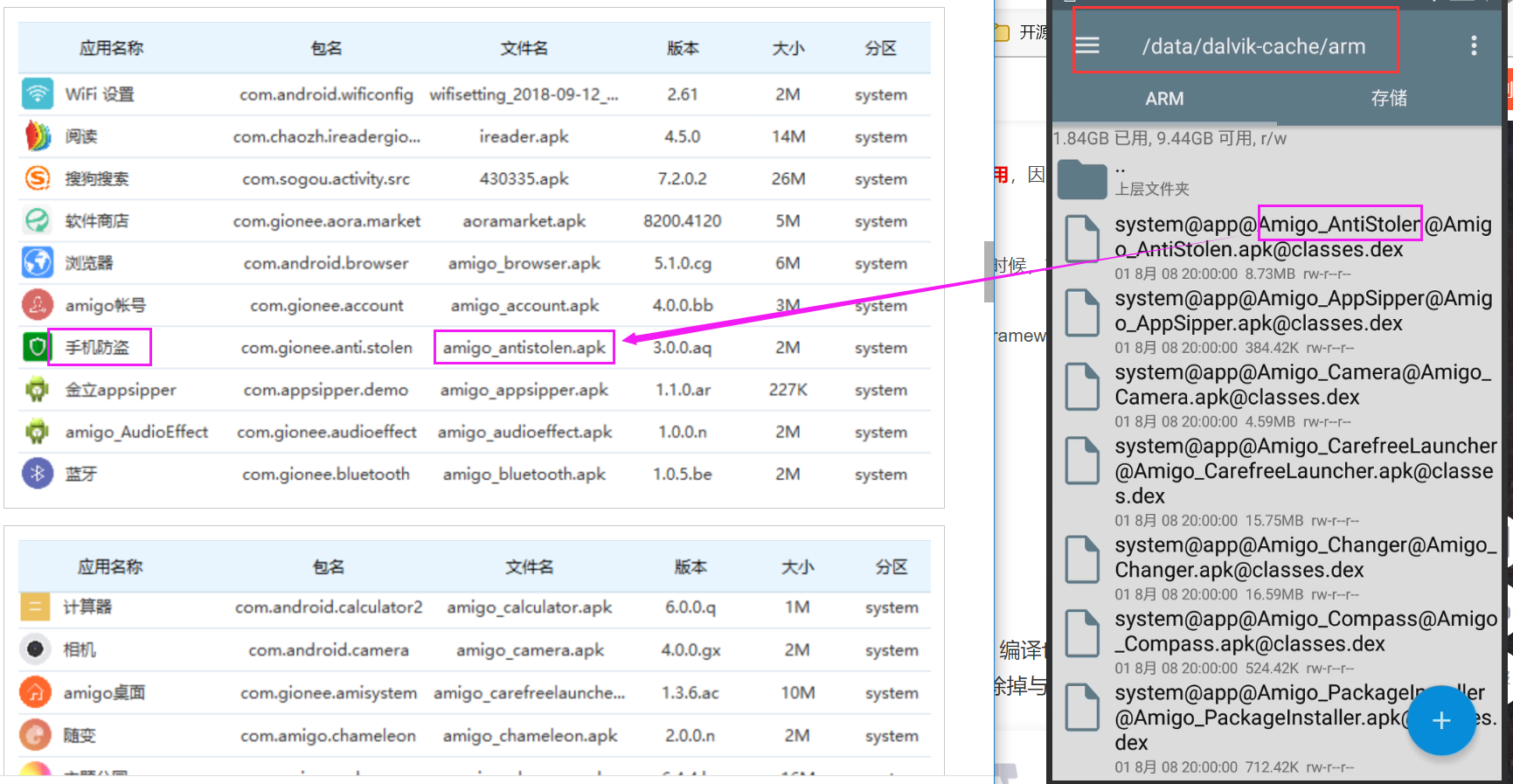The width and height of the screenshot is (1513, 784).
Task: Click the 版本 header in first table
Action: [683, 48]
